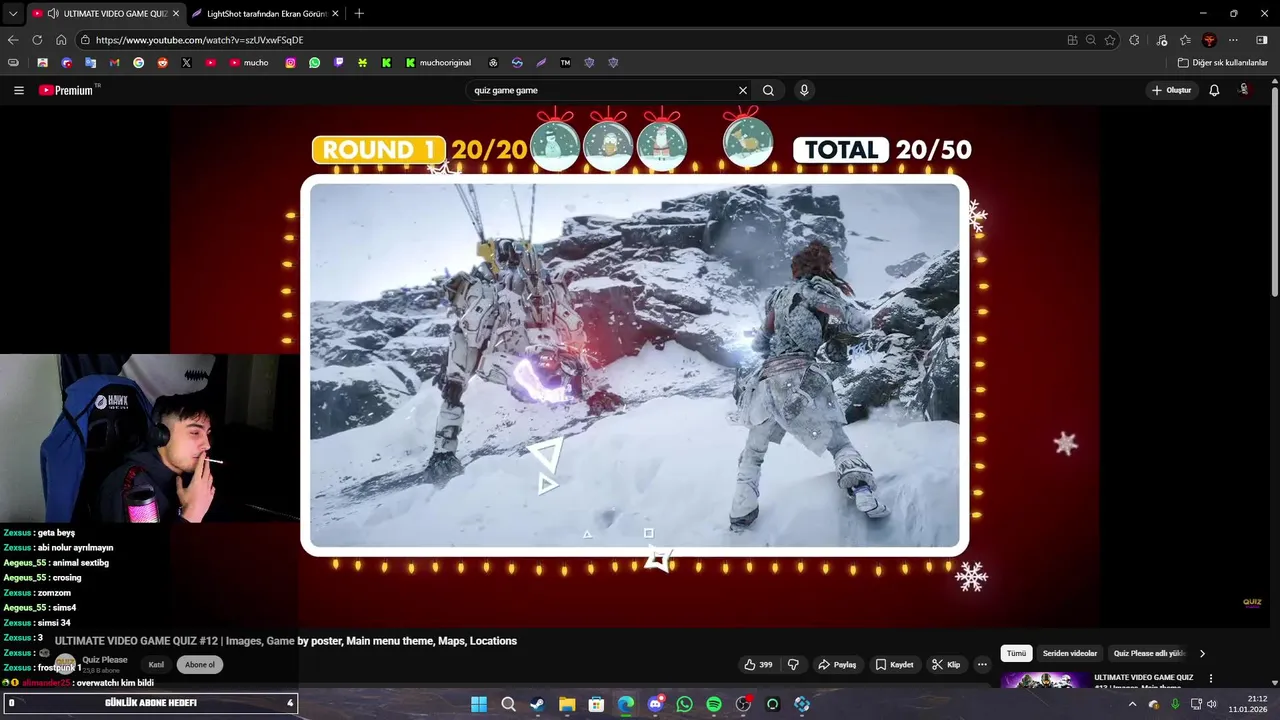Open Gmail bookmark

pyautogui.click(x=114, y=62)
